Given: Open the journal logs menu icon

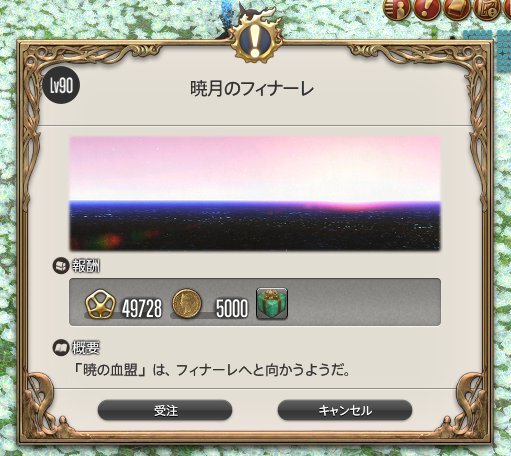Looking at the screenshot, I should click(457, 9).
